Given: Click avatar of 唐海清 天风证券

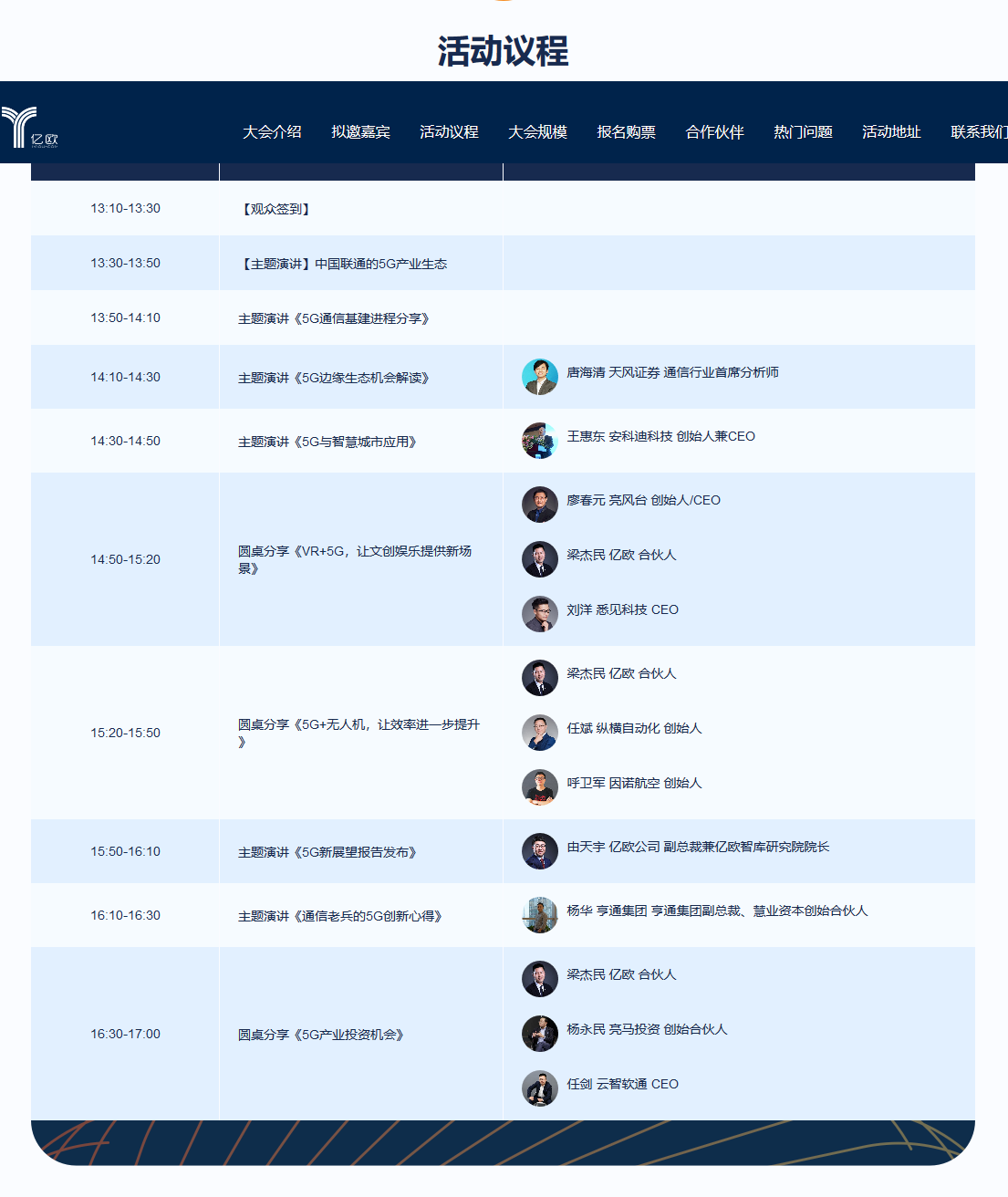Looking at the screenshot, I should pos(540,377).
